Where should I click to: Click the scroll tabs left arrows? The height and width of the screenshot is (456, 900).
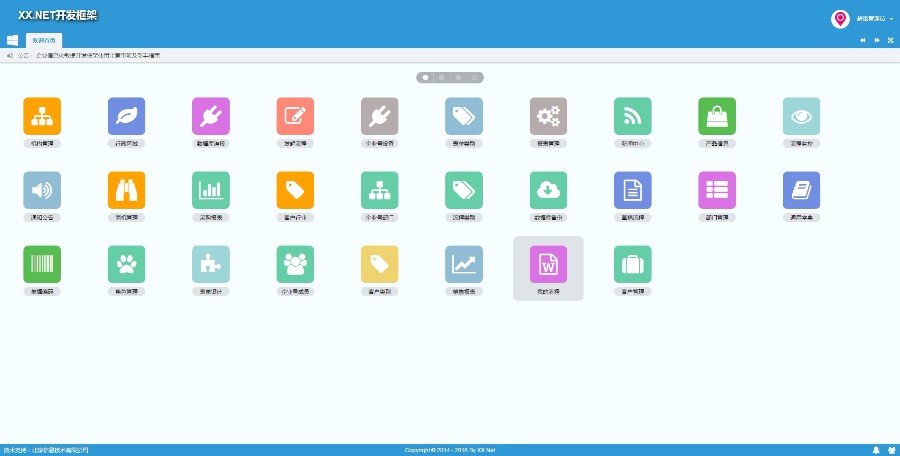pos(863,40)
